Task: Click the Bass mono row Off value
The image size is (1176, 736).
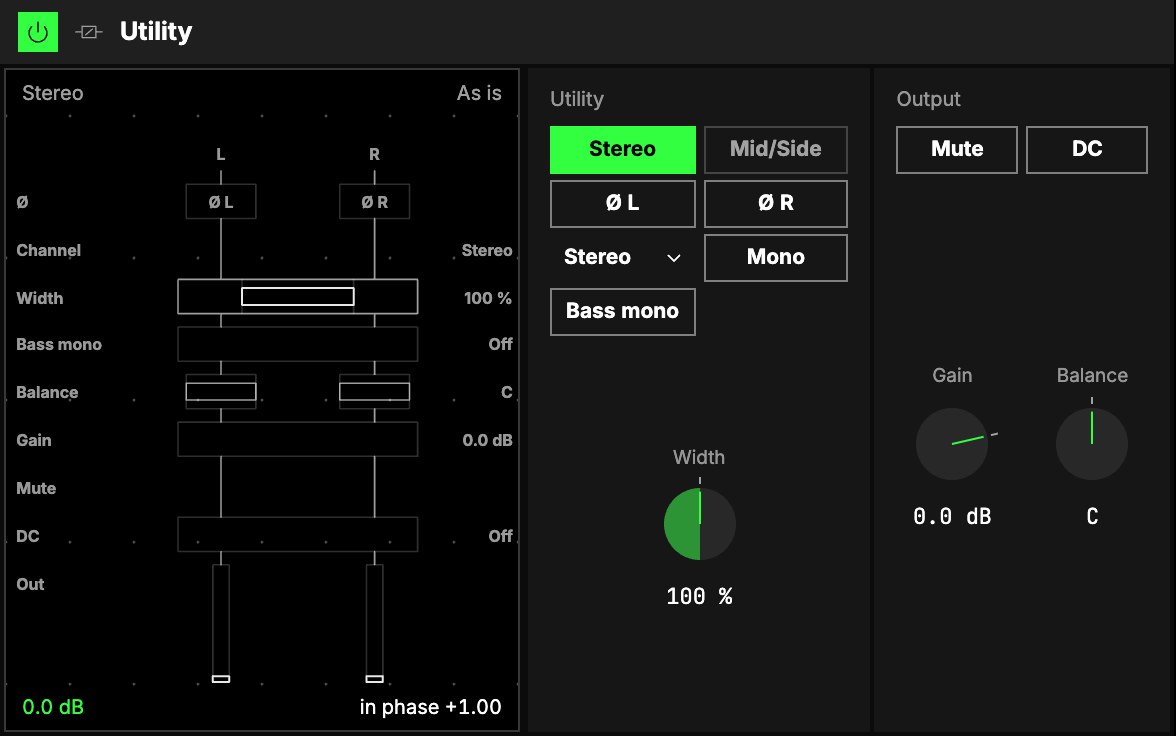Action: click(x=500, y=344)
